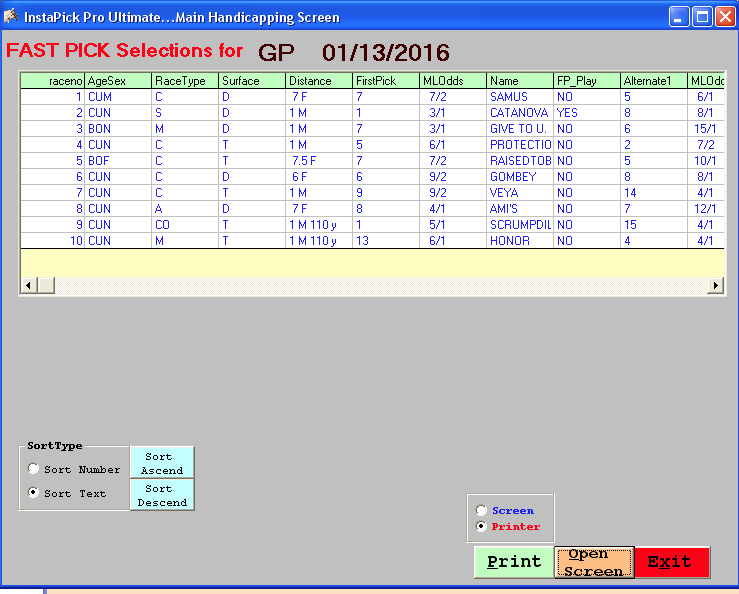Screen dimensions: 739x594
Task: Click the Sort Ascend button
Action: [x=162, y=462]
